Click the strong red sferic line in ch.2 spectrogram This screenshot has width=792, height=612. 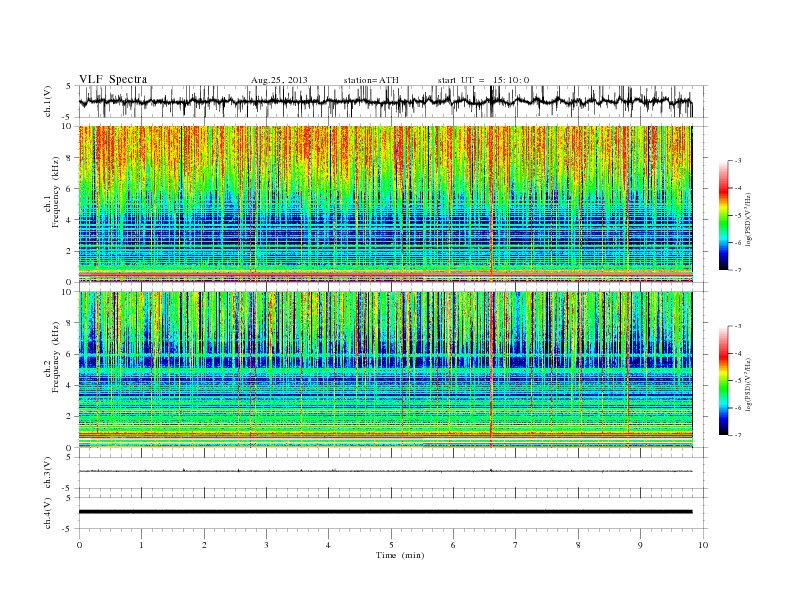490,369
